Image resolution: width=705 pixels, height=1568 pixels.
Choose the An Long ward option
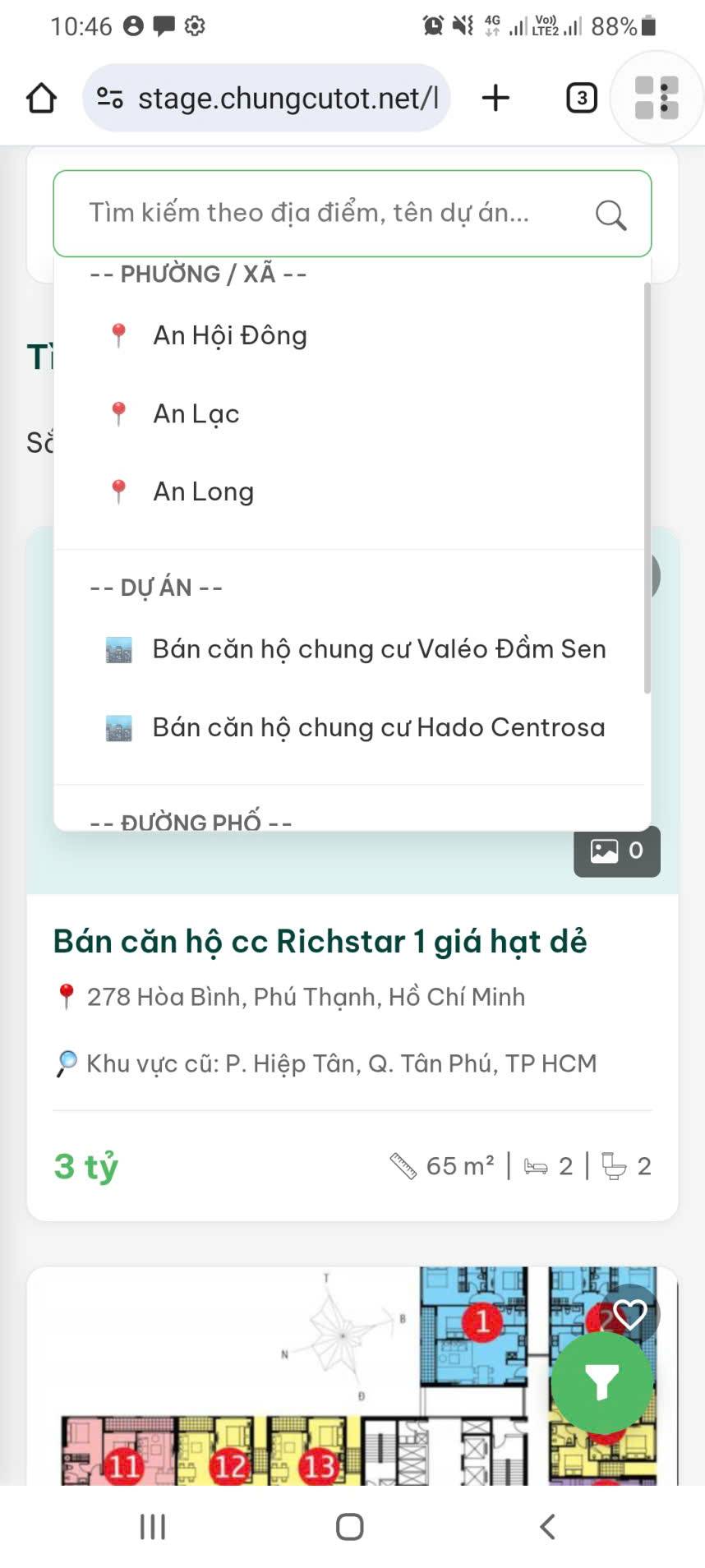(202, 491)
